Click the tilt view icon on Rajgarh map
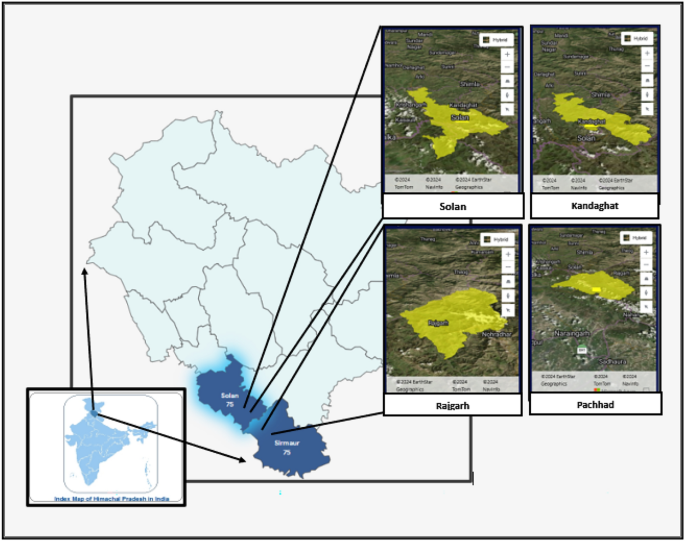685x541 pixels. pyautogui.click(x=508, y=281)
